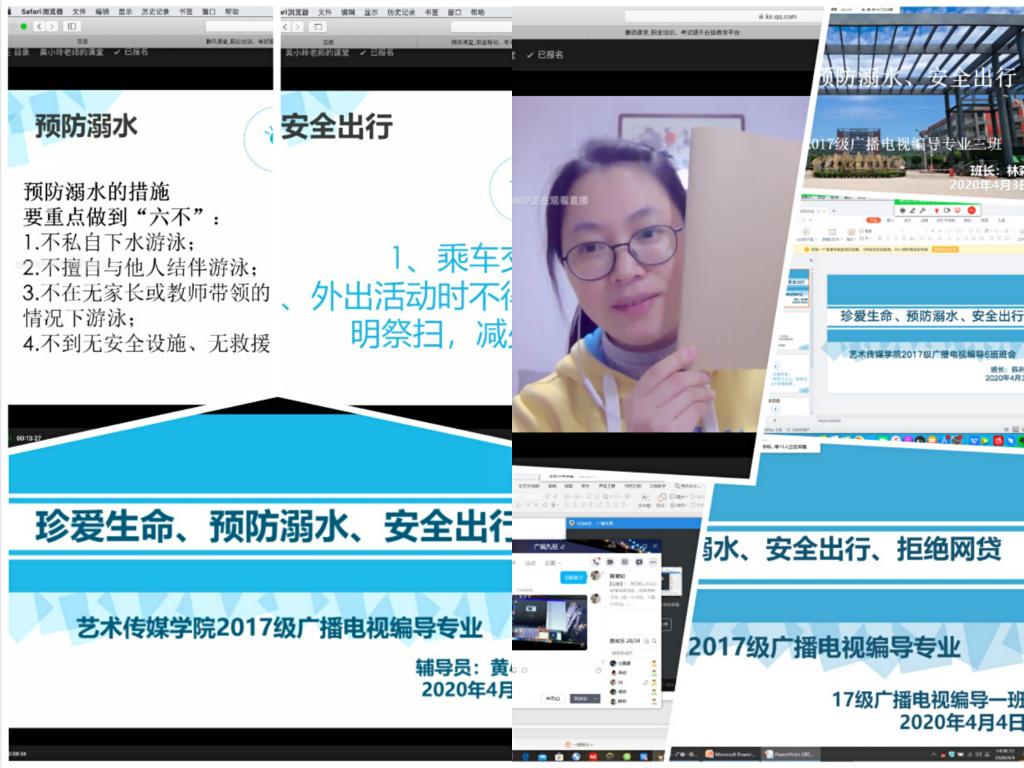
Task: Select orange highlighted tab in WPS ribbon
Action: point(873,219)
